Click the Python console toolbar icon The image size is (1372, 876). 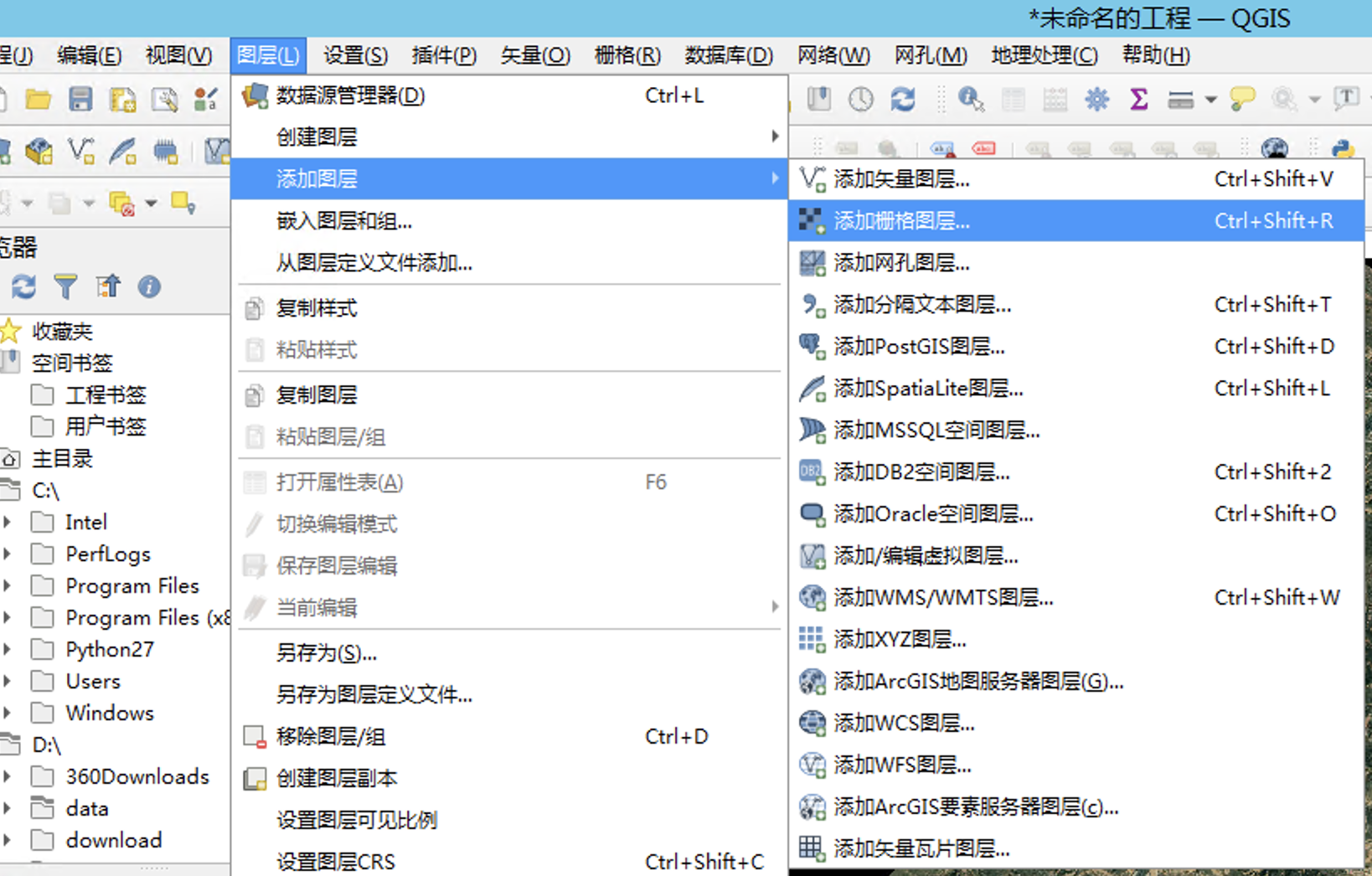(1343, 149)
